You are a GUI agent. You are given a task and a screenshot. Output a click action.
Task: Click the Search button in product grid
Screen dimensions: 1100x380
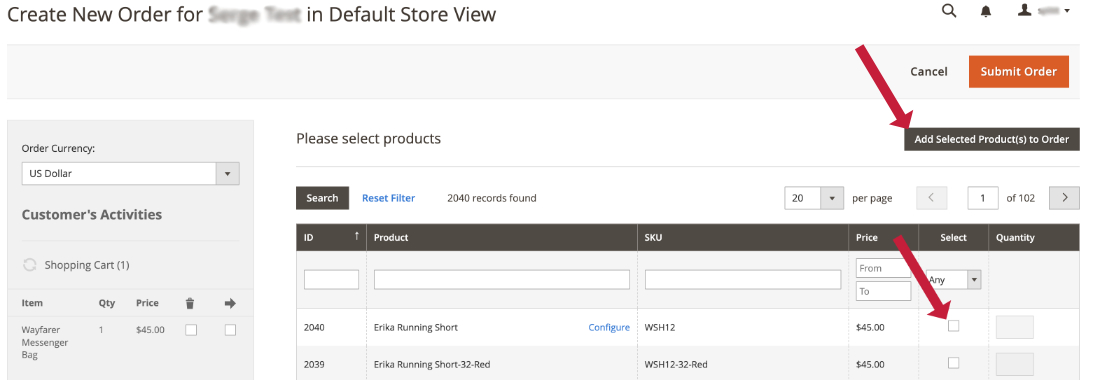[x=322, y=198]
